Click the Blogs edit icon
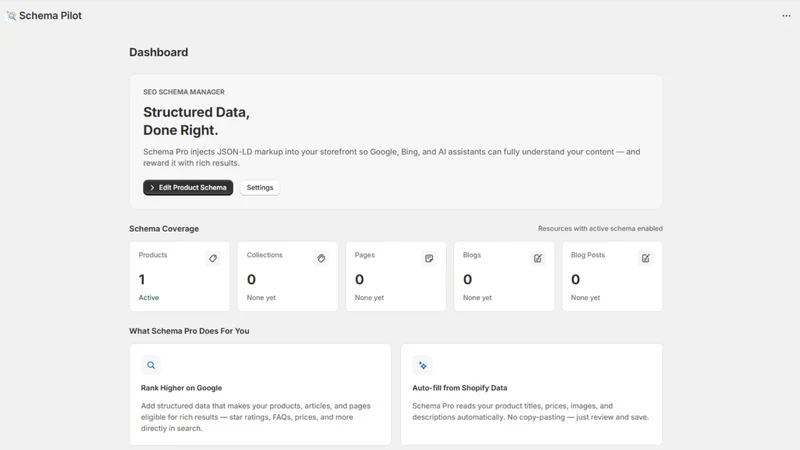Image resolution: width=800 pixels, height=450 pixels. click(538, 259)
